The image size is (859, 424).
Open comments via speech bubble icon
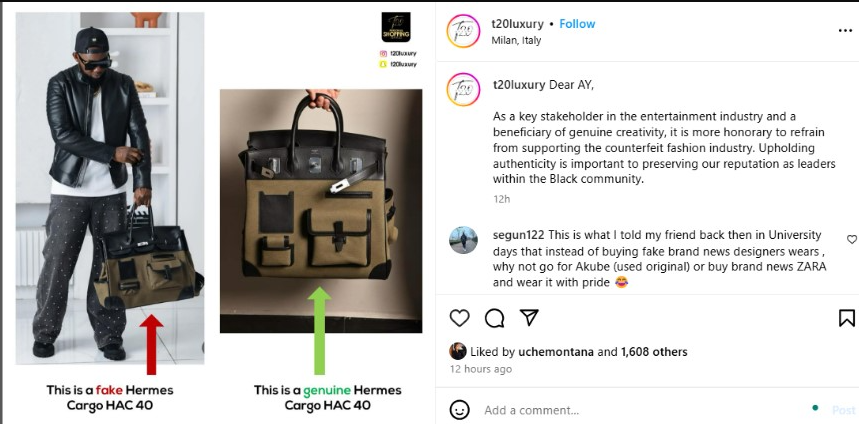[x=494, y=318]
